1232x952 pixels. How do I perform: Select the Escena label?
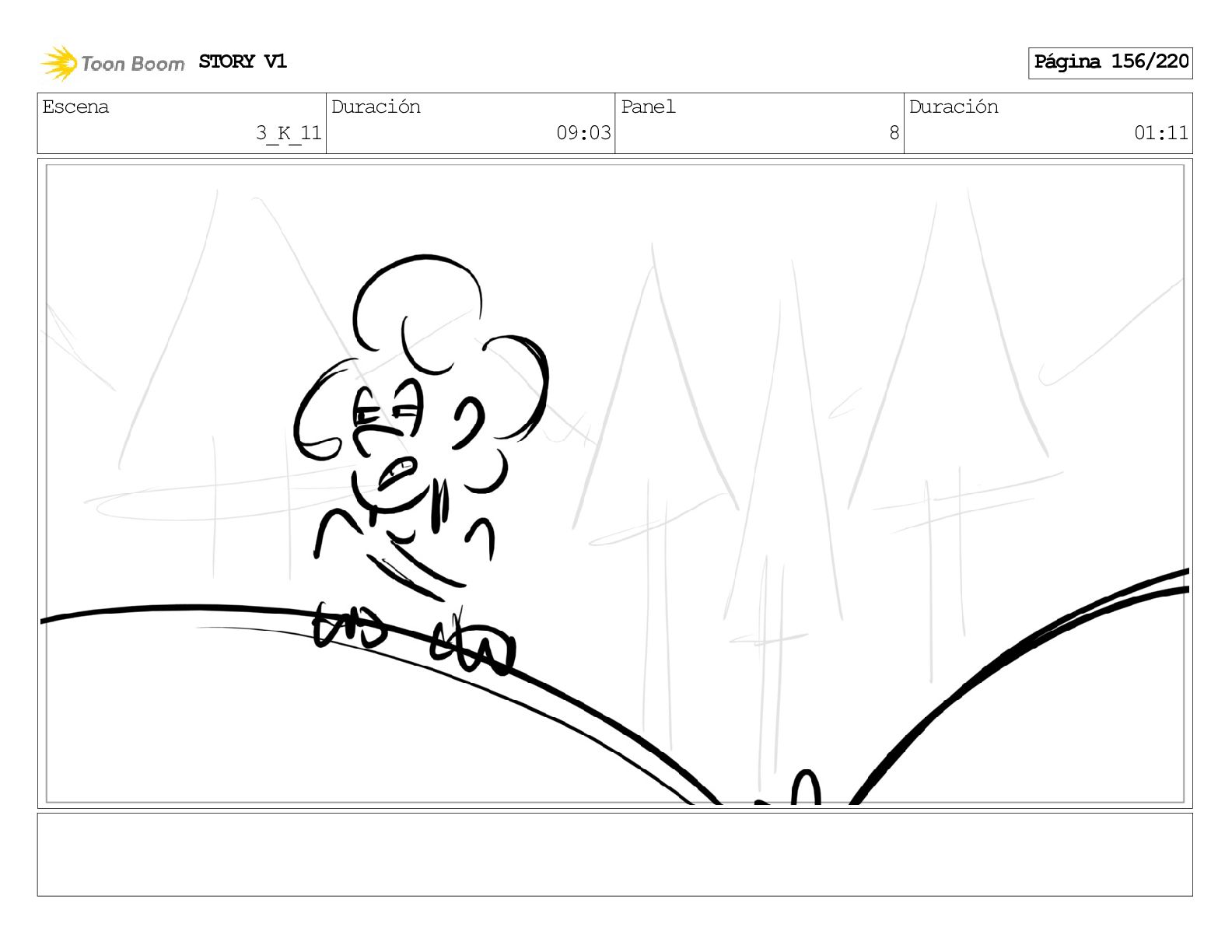pyautogui.click(x=75, y=107)
